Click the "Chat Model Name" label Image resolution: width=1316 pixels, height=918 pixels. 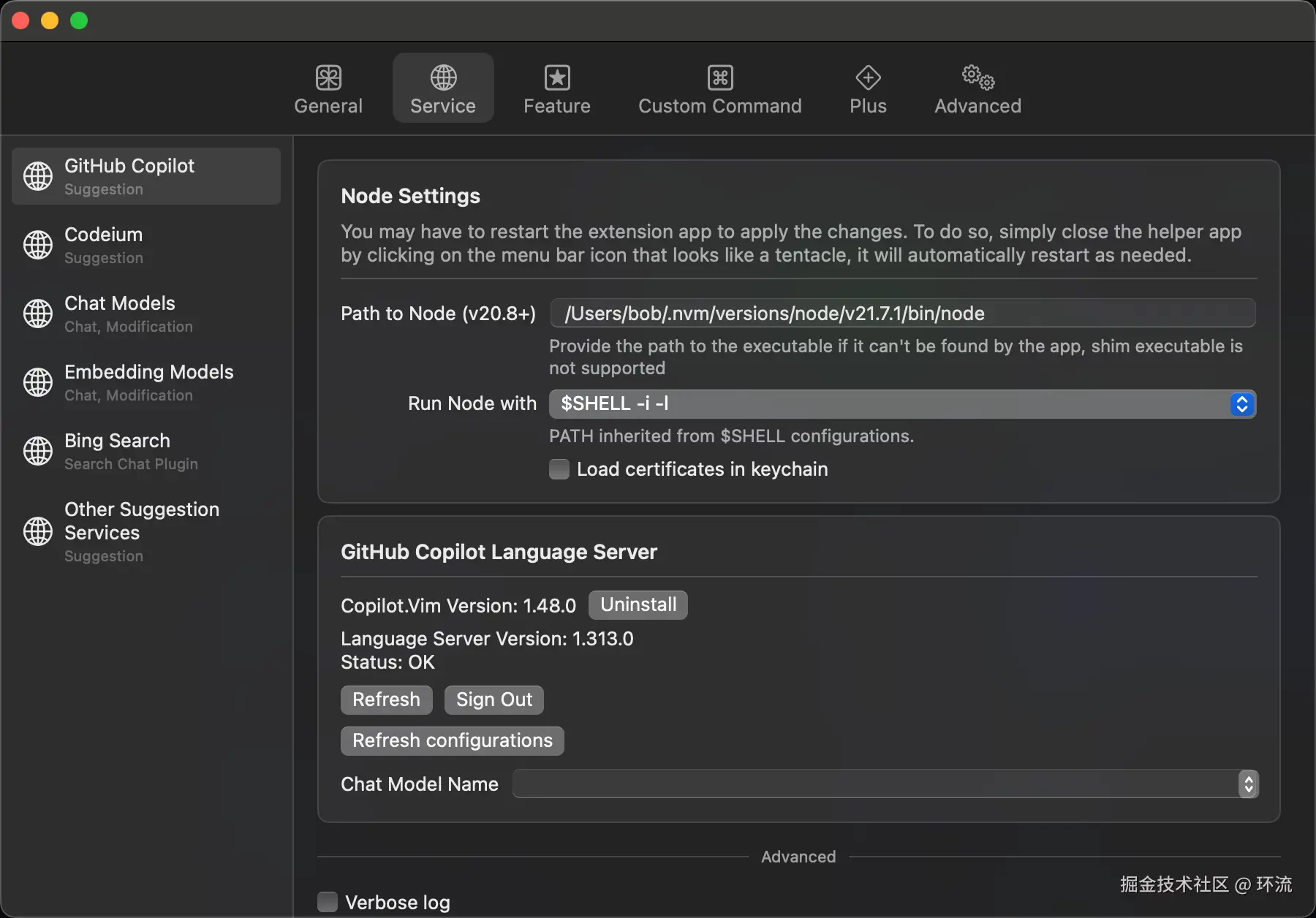420,784
